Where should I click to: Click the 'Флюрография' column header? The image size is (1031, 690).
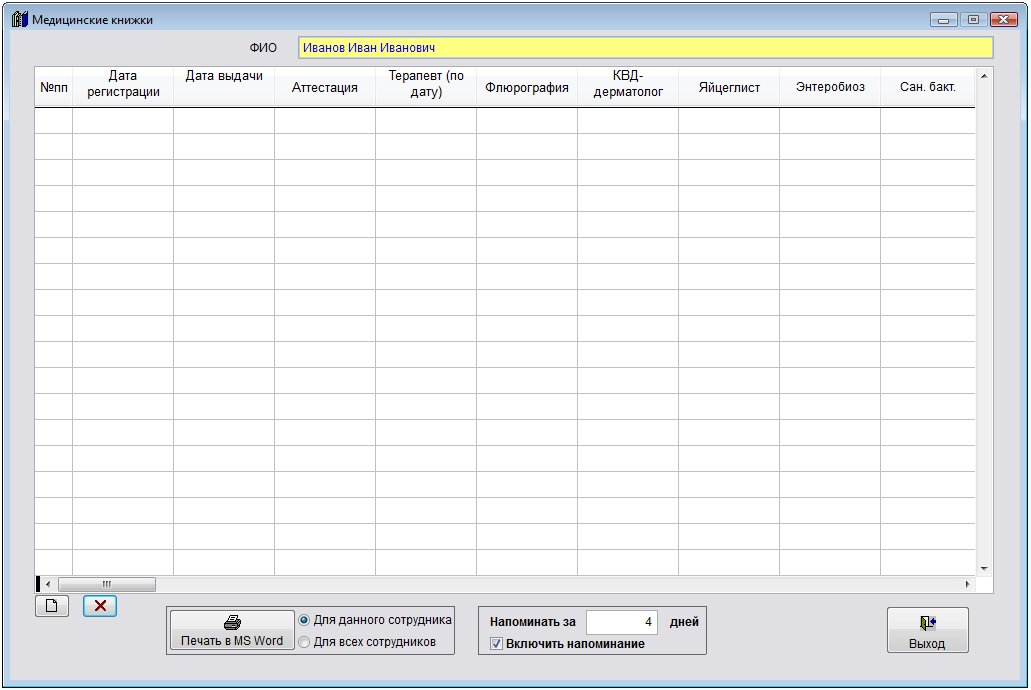527,87
